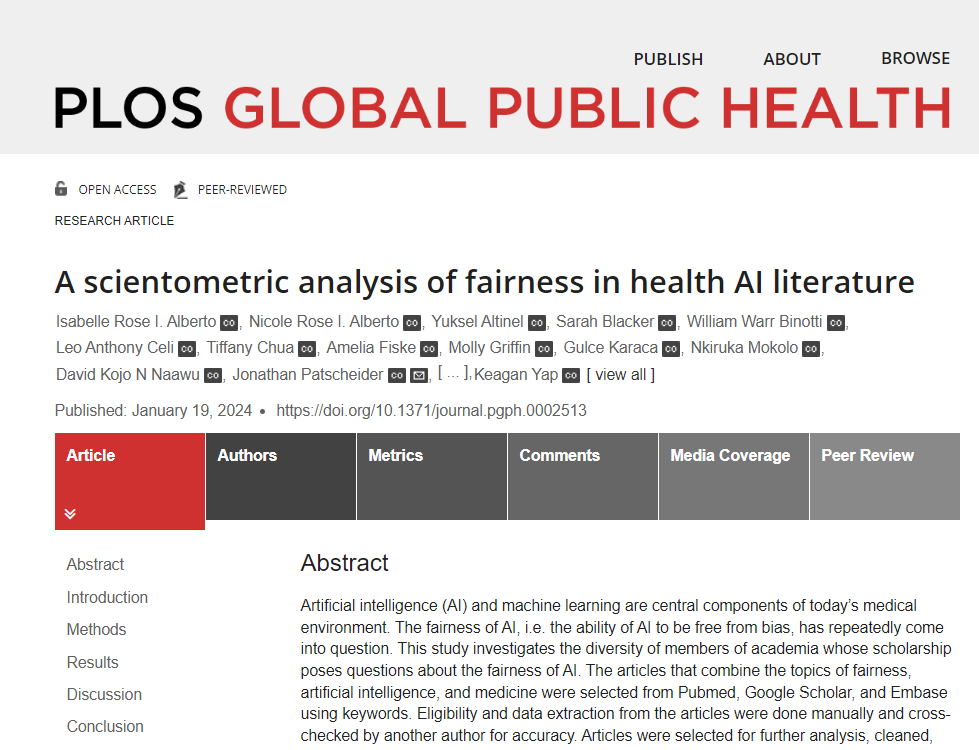Open author Keagan Yap details
This screenshot has height=750, width=979.
(x=516, y=375)
